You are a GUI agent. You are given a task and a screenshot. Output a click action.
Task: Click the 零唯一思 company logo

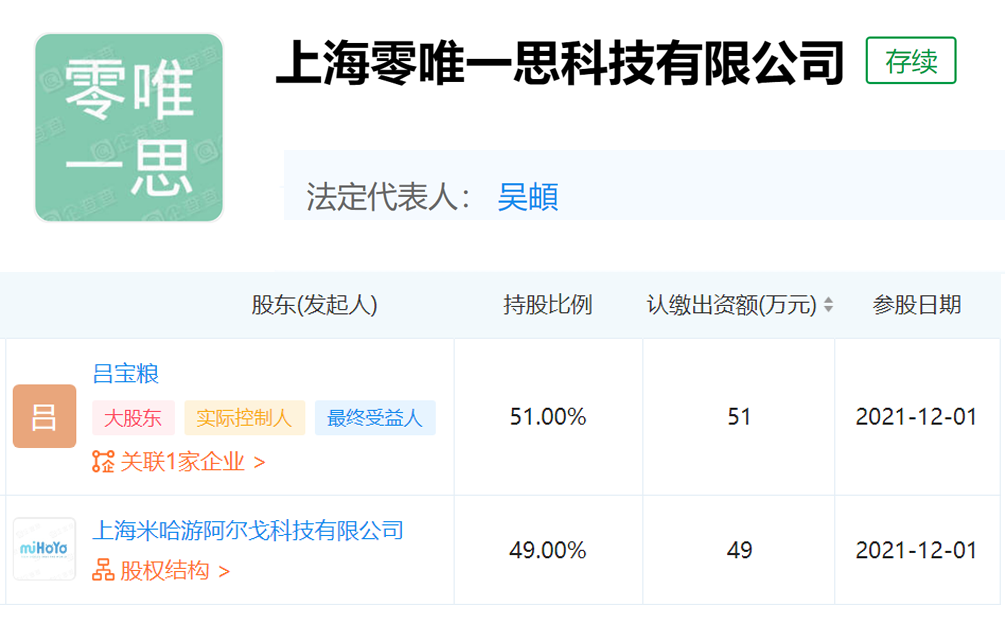(129, 128)
